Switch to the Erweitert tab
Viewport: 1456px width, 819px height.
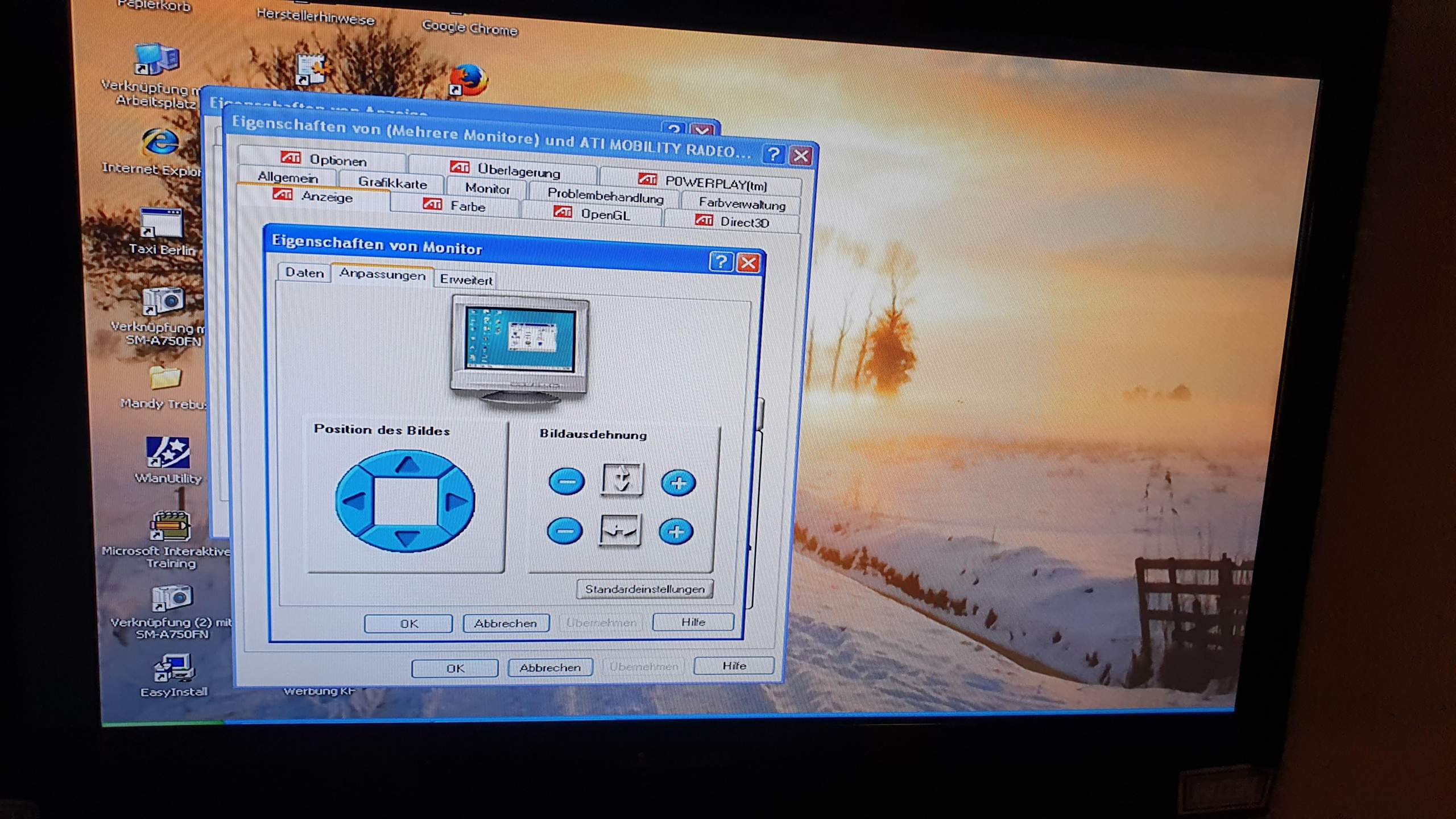[466, 279]
